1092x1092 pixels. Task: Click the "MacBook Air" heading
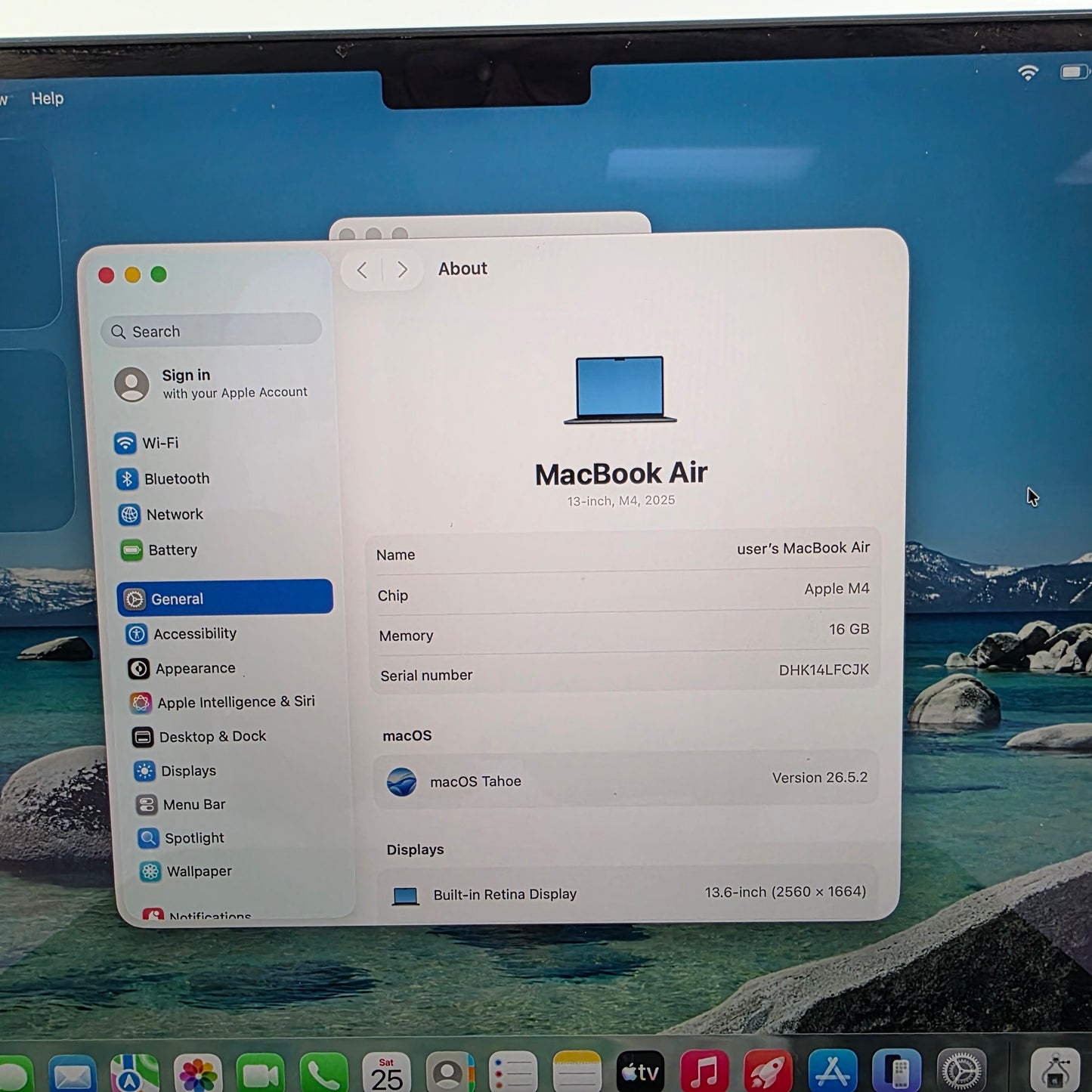pyautogui.click(x=621, y=474)
